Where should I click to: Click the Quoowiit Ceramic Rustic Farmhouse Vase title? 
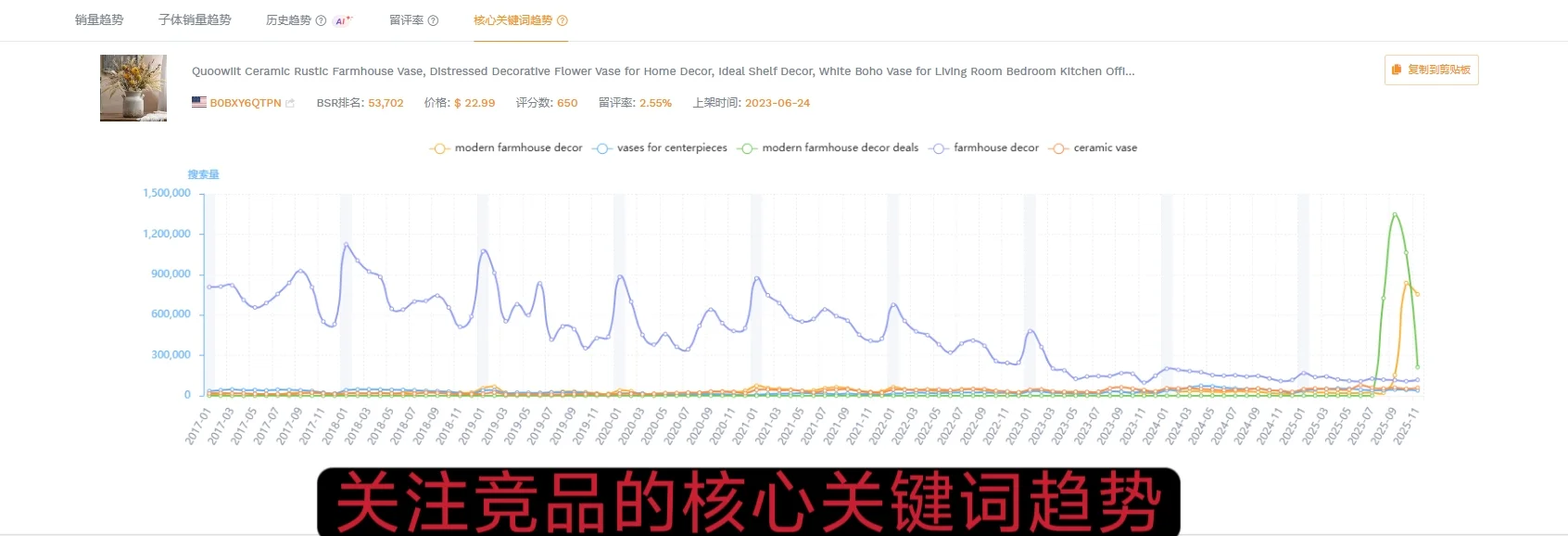coord(663,71)
